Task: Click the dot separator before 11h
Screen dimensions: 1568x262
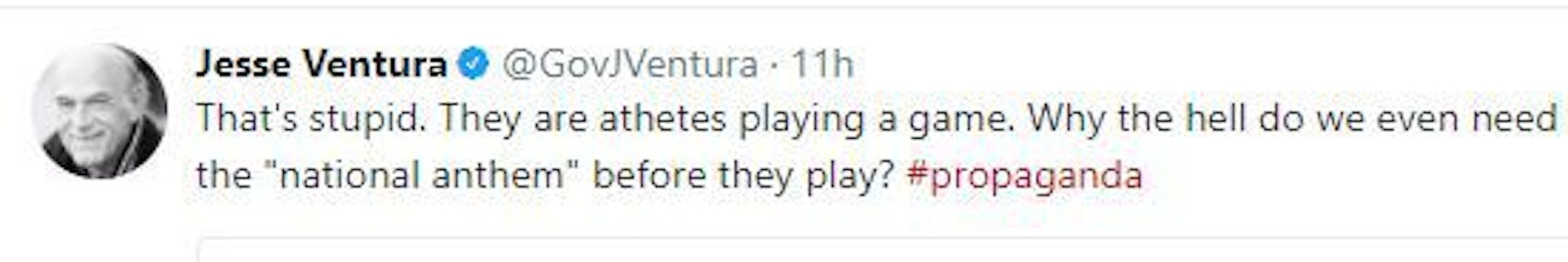Action: click(774, 67)
